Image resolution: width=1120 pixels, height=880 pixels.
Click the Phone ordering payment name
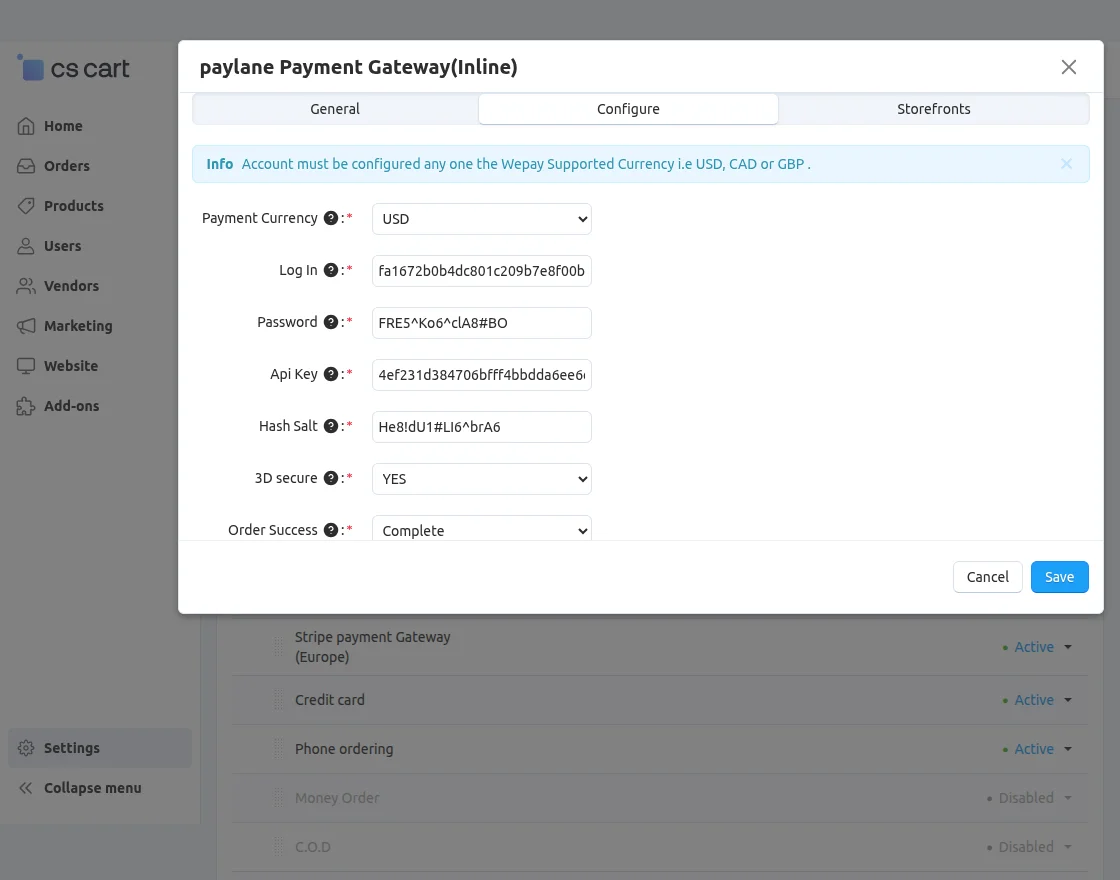click(344, 749)
